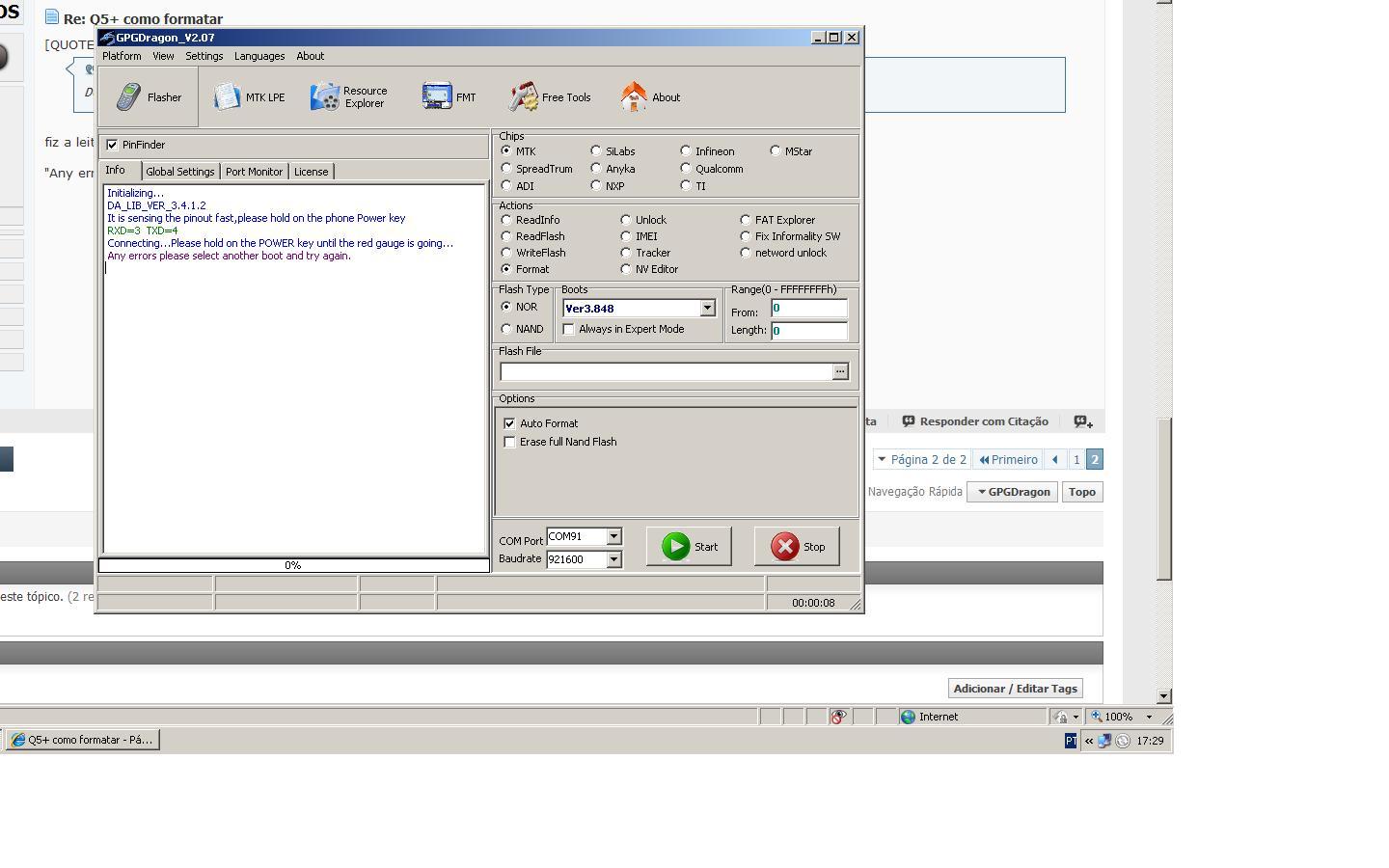This screenshot has height=868, width=1389.
Task: Click Adicionar / Editar Tags button
Action: pyautogui.click(x=1015, y=689)
